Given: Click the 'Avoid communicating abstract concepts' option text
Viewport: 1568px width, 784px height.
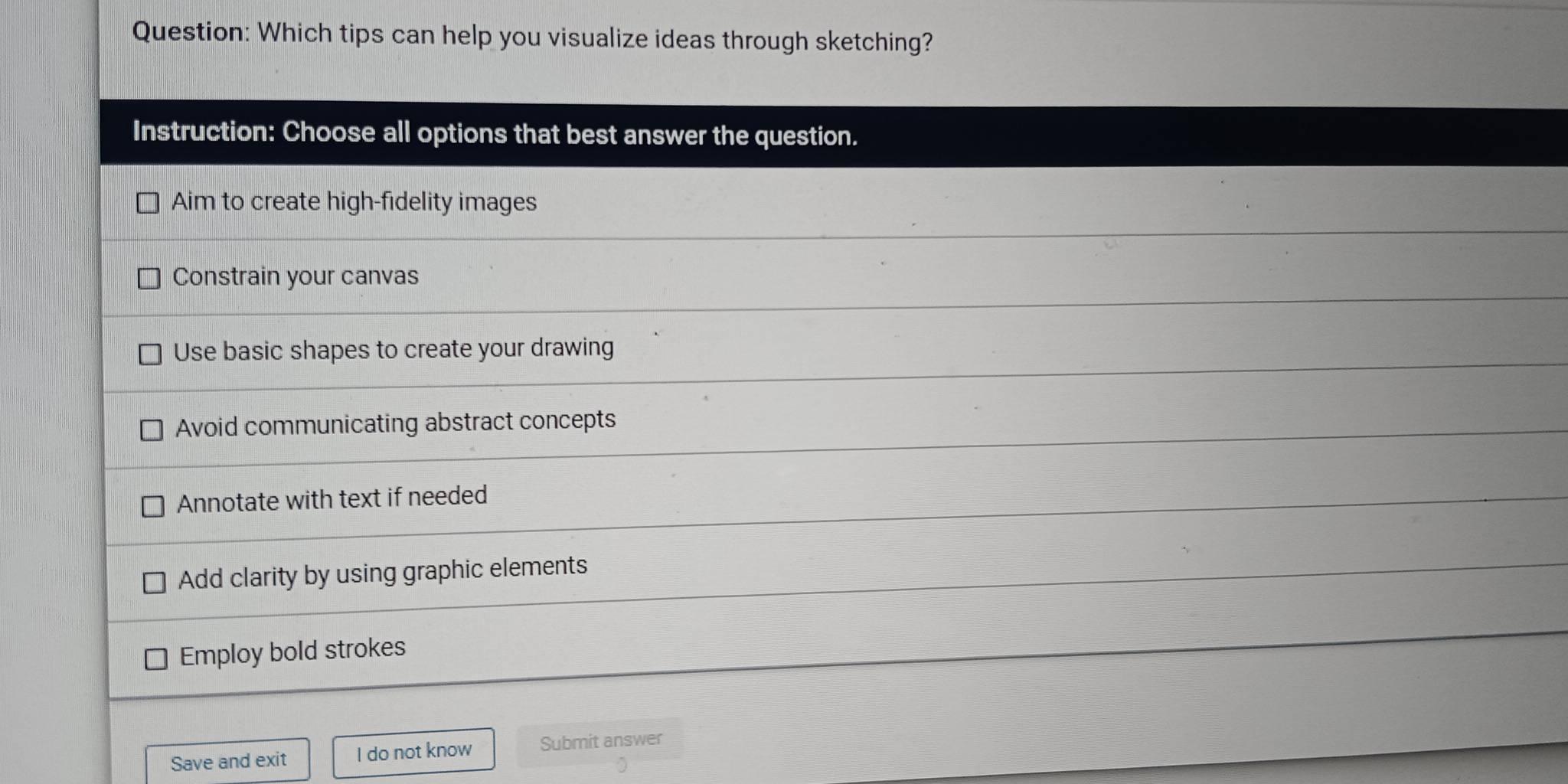Looking at the screenshot, I should click(x=395, y=423).
